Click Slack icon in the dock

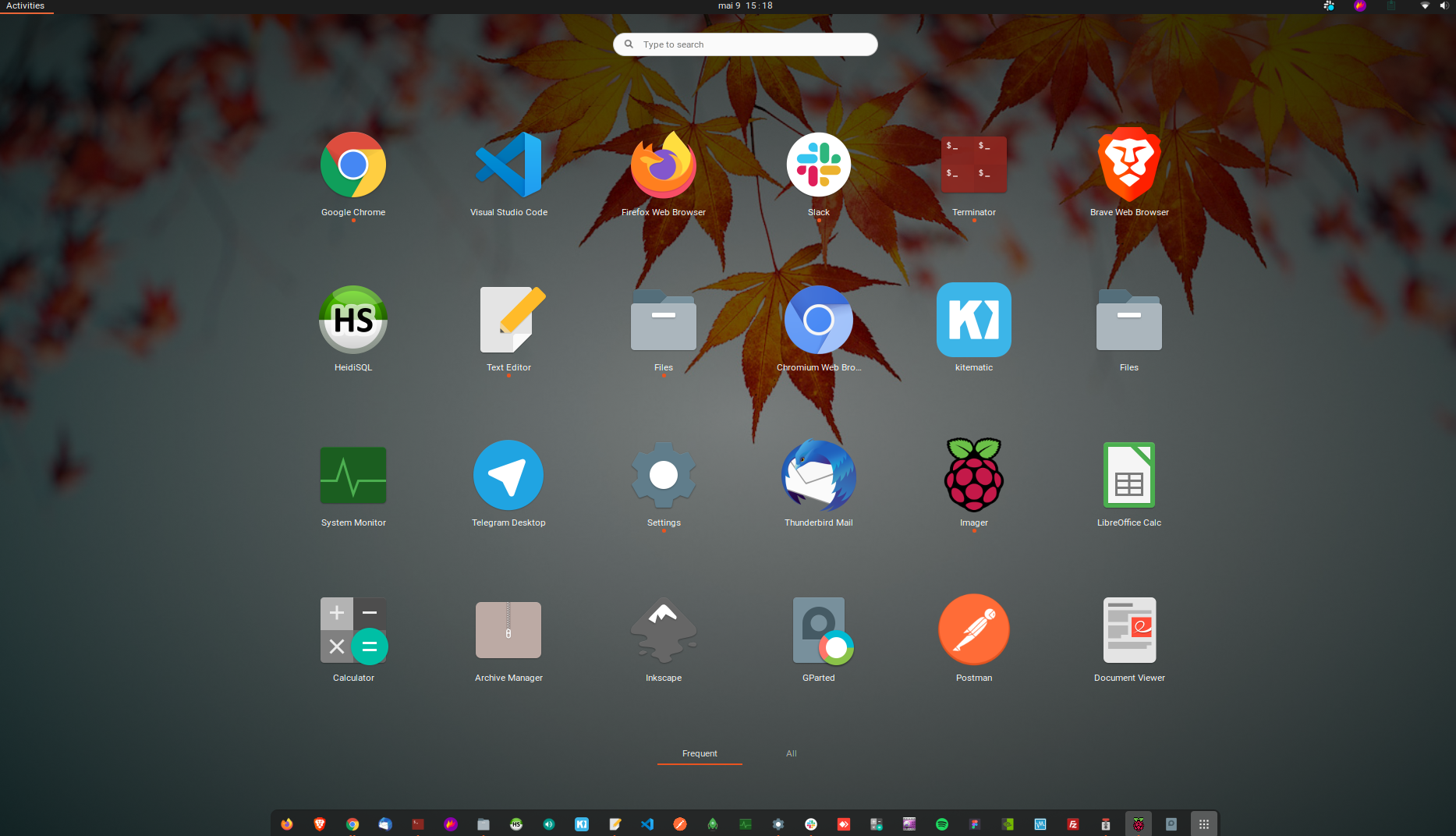(x=811, y=824)
